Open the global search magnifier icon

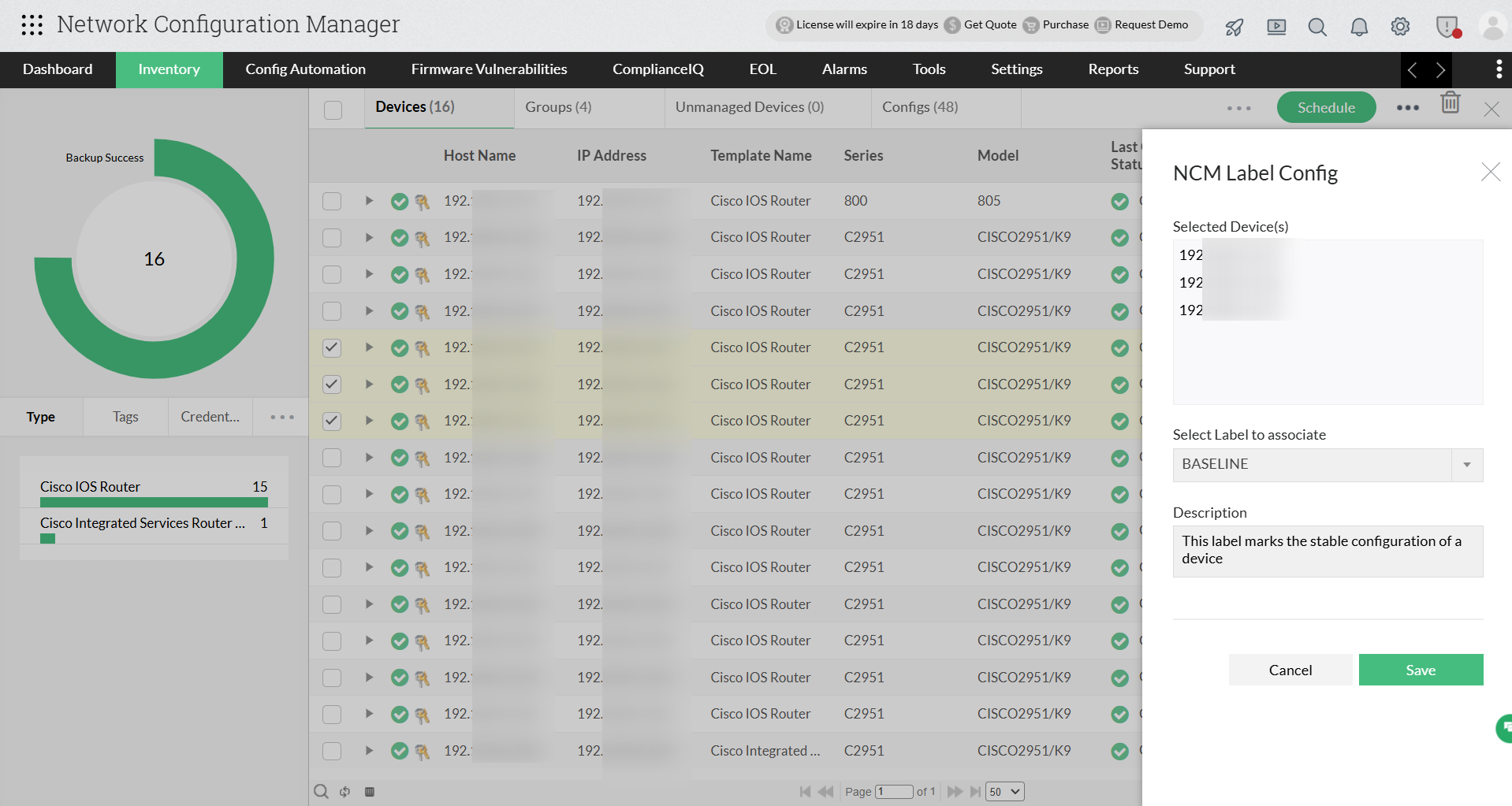coord(1316,27)
